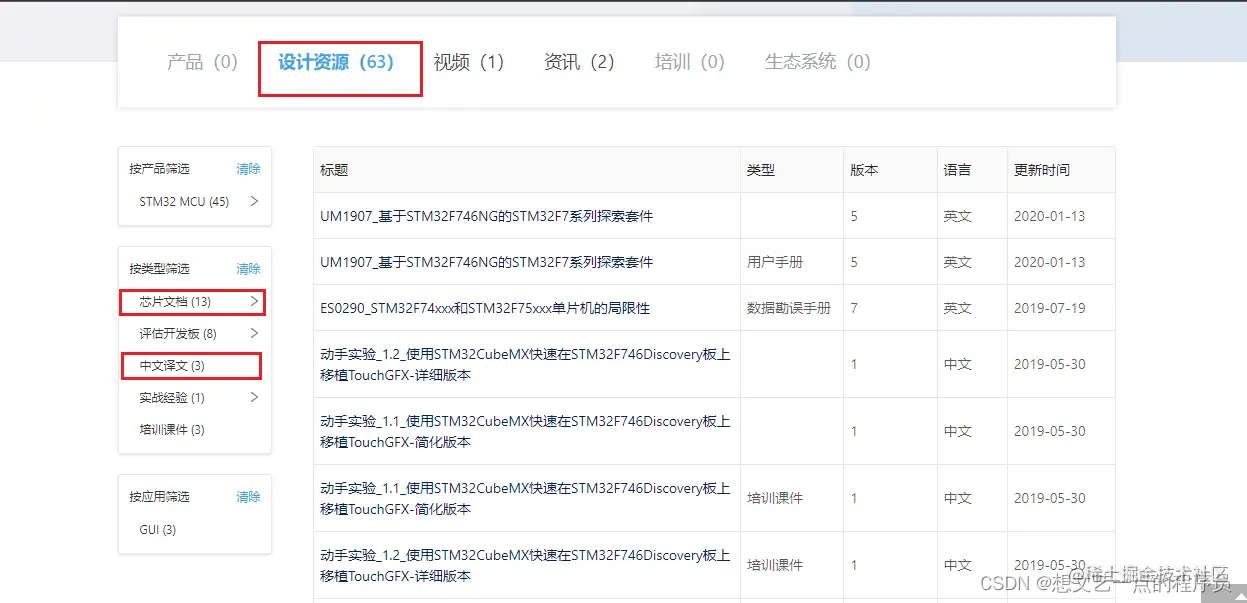Image resolution: width=1247 pixels, height=603 pixels.
Task: Select the 视频 (1) tab
Action: click(x=468, y=62)
